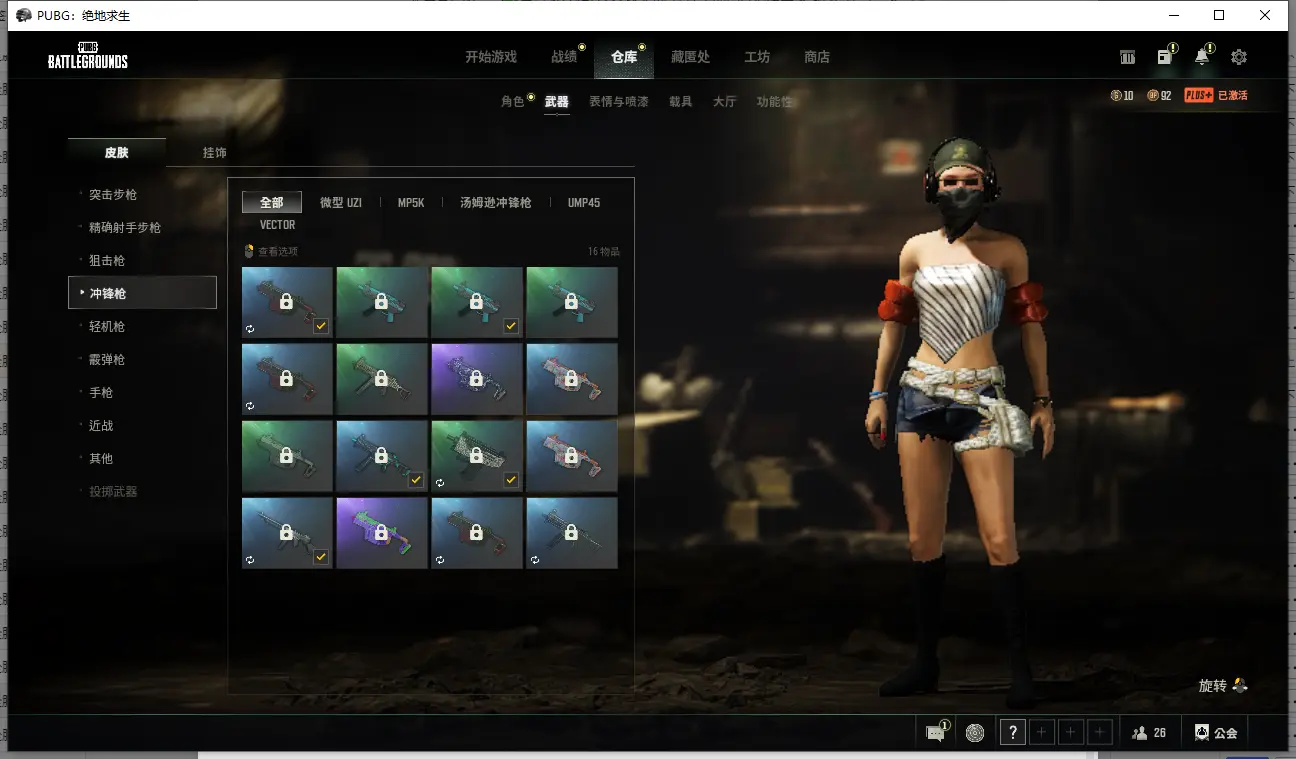Select the first green skin thumbnail in row three
Image resolution: width=1296 pixels, height=759 pixels.
coord(287,456)
